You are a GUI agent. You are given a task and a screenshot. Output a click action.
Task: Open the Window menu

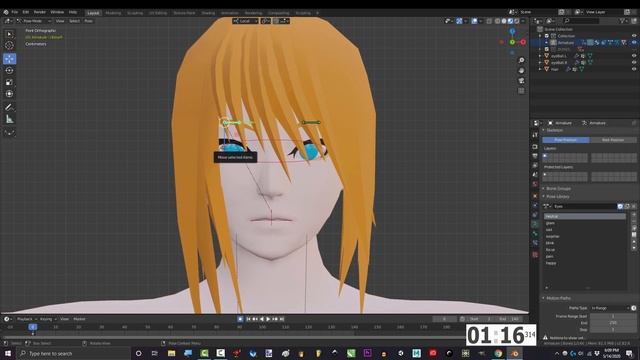tap(57, 12)
